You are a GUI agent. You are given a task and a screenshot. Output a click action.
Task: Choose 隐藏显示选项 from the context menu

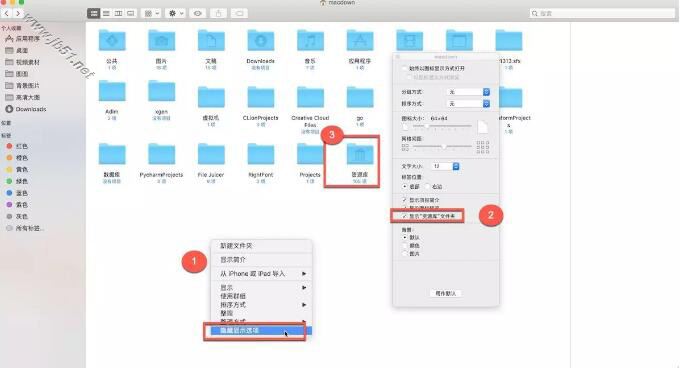pos(262,331)
